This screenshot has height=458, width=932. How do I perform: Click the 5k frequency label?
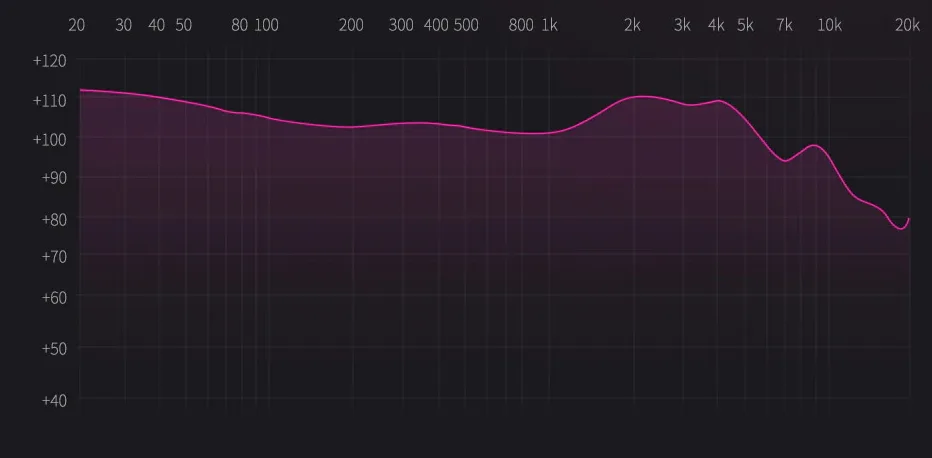pyautogui.click(x=745, y=25)
